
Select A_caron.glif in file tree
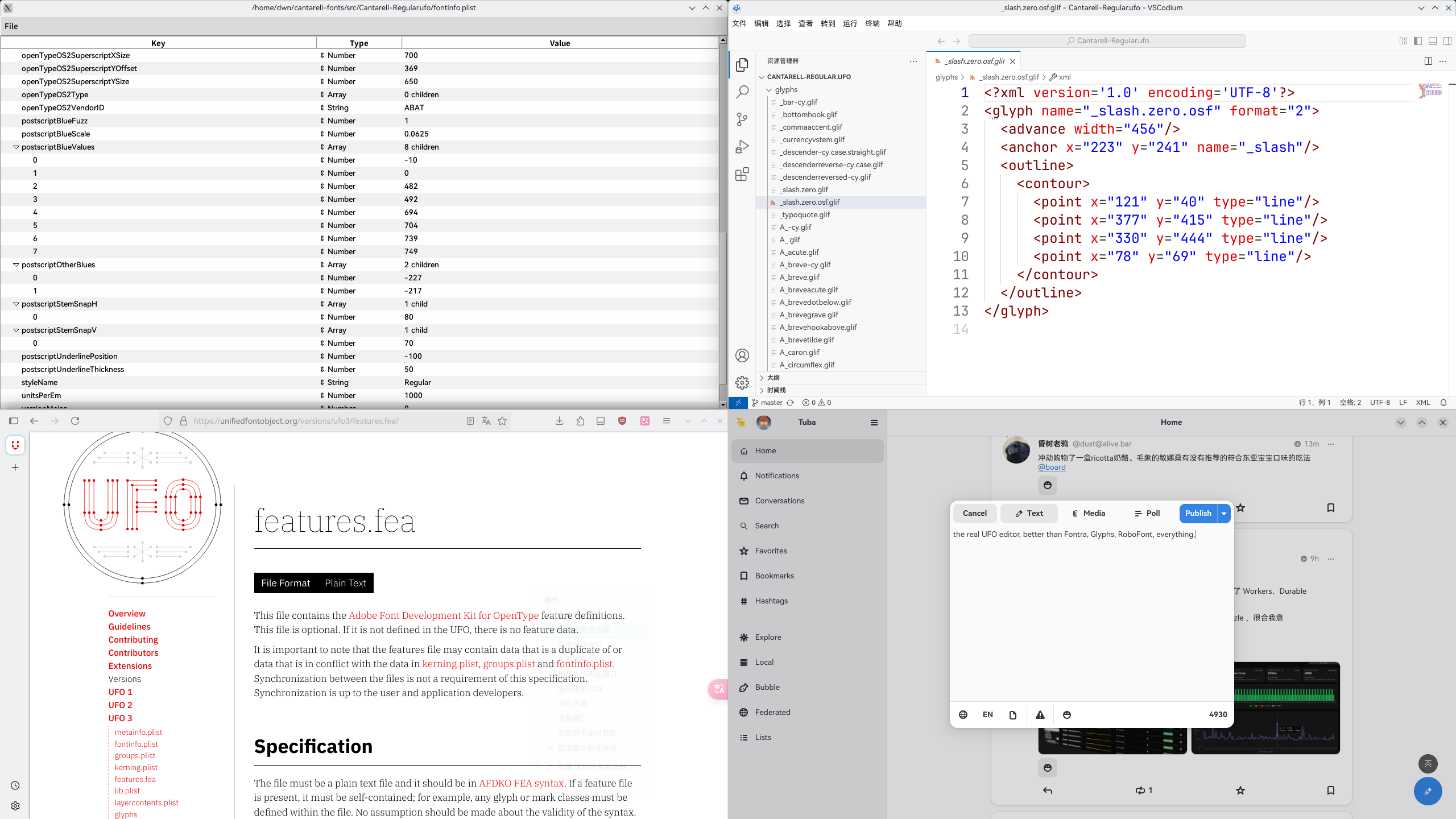point(799,352)
